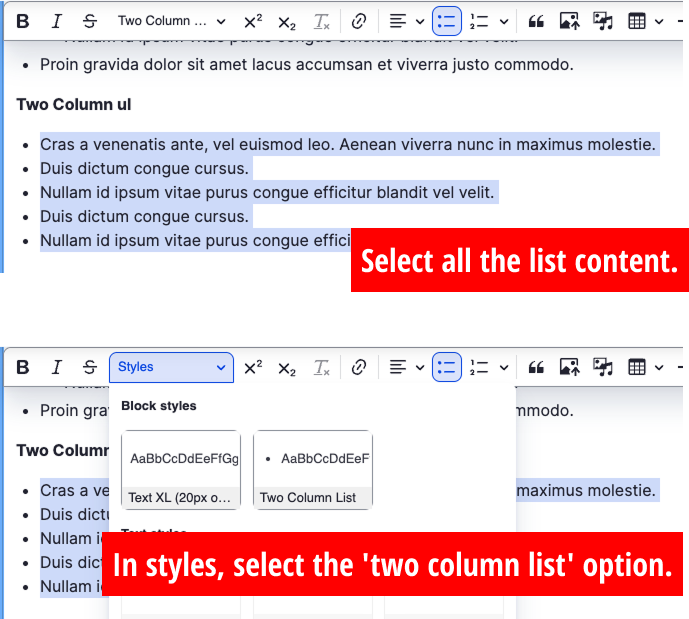Upload an image from the upper toolbar
Image resolution: width=689 pixels, height=619 pixels.
(569, 21)
